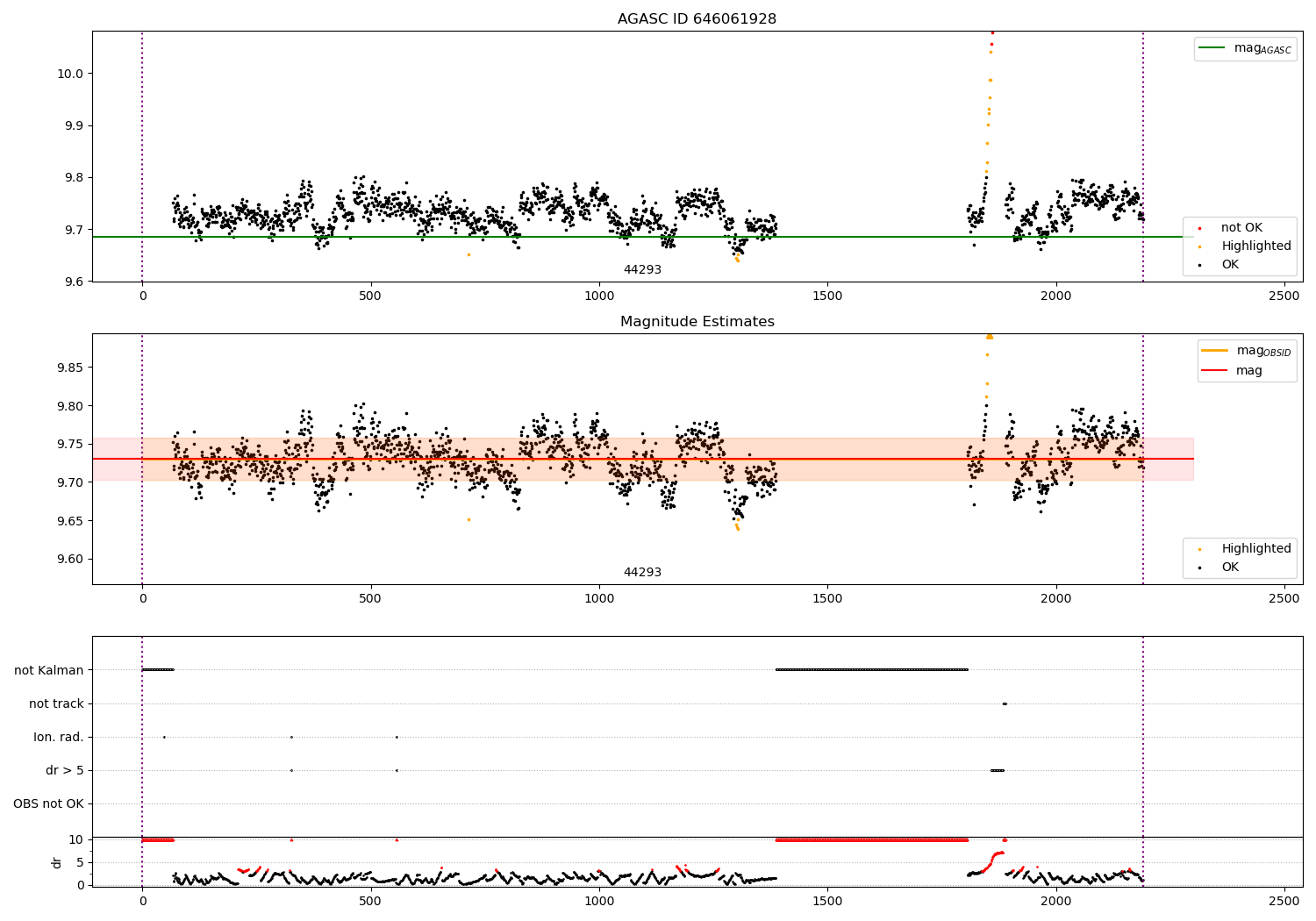
Task: Select "OK" legend entry in Magnitude Estimates plot
Action: pos(1230,568)
